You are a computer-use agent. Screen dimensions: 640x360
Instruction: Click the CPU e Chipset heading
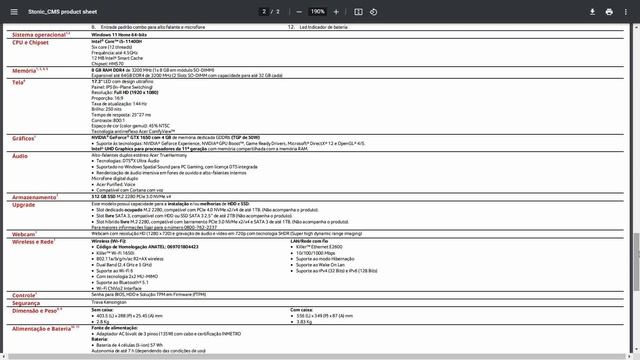(x=30, y=42)
